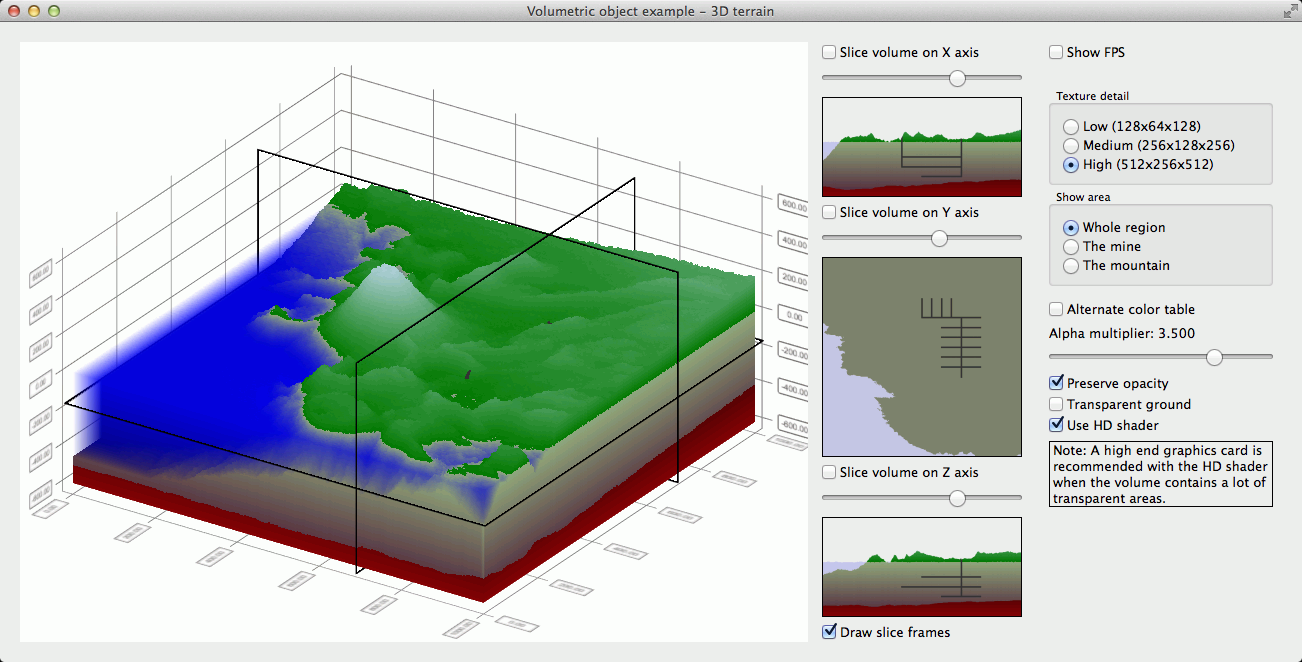Select Whole region display option
The image size is (1302, 662).
tap(1070, 227)
